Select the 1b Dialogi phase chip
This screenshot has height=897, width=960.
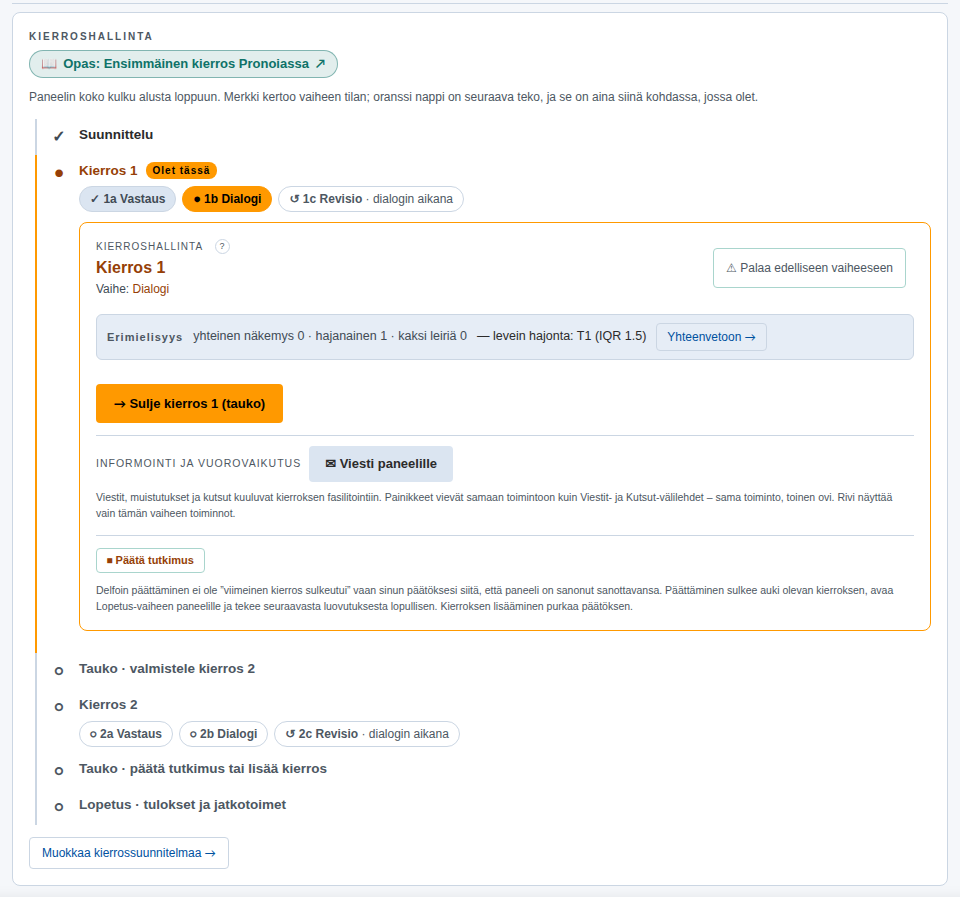tap(227, 199)
